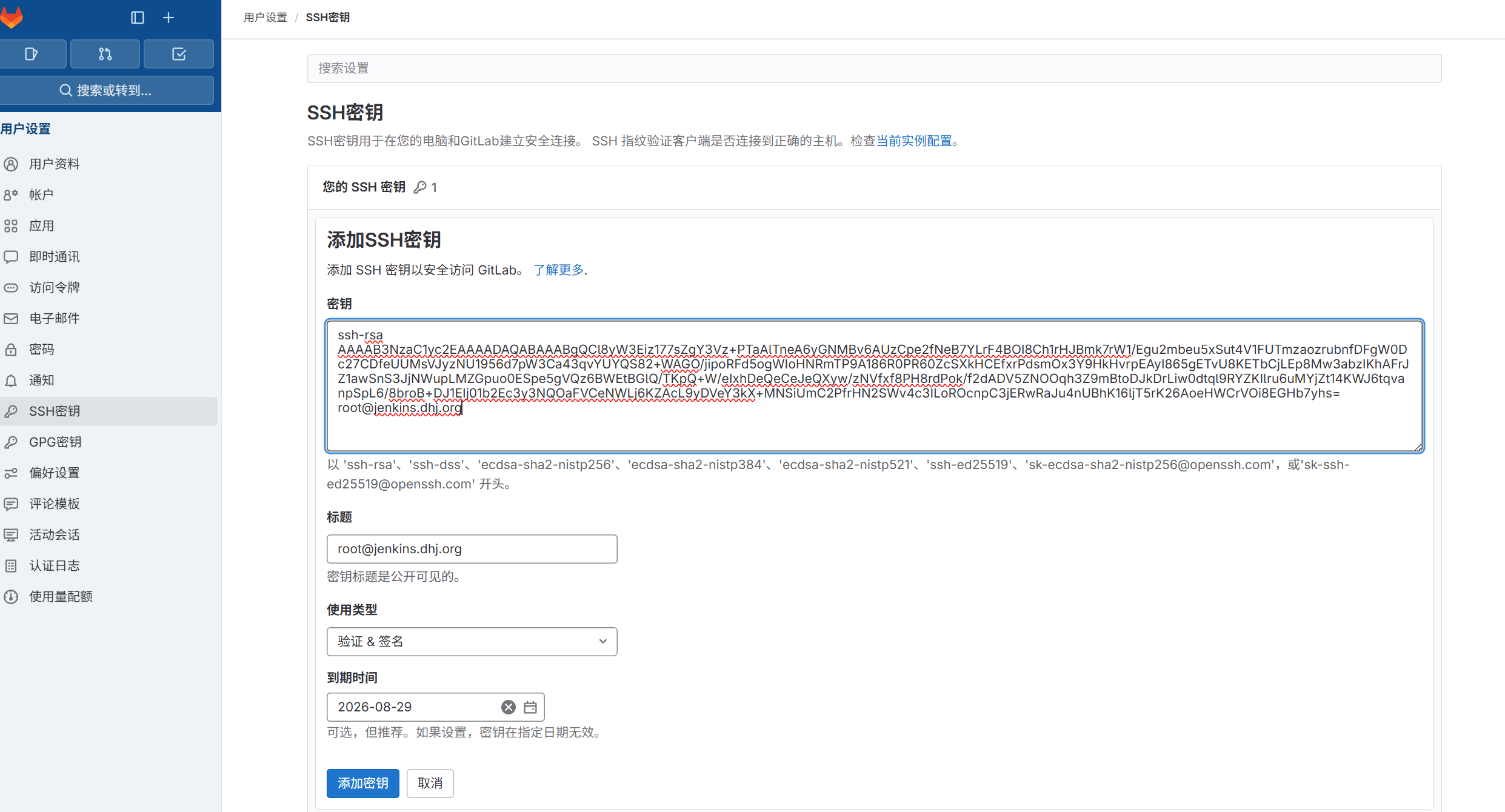The height and width of the screenshot is (812, 1505).
Task: Open the 当前实例配置 link
Action: coord(914,141)
